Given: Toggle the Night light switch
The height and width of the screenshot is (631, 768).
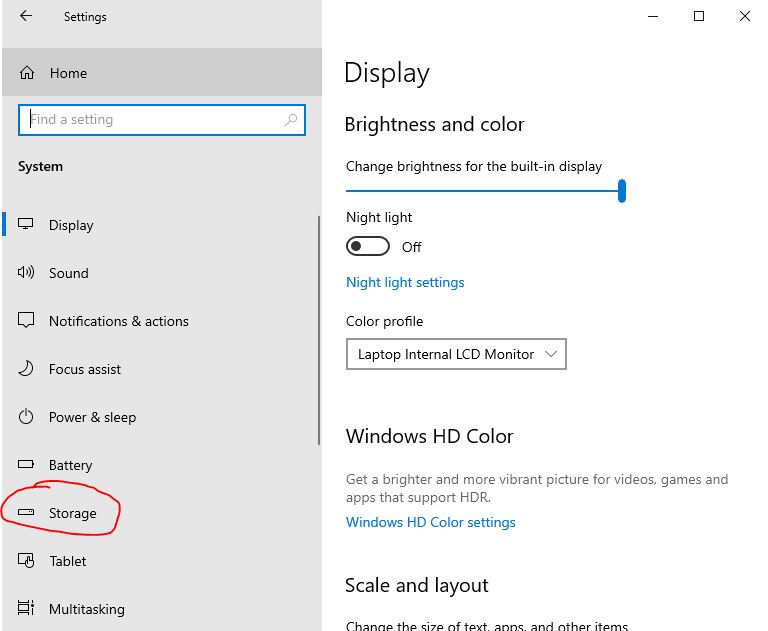Looking at the screenshot, I should (x=368, y=246).
